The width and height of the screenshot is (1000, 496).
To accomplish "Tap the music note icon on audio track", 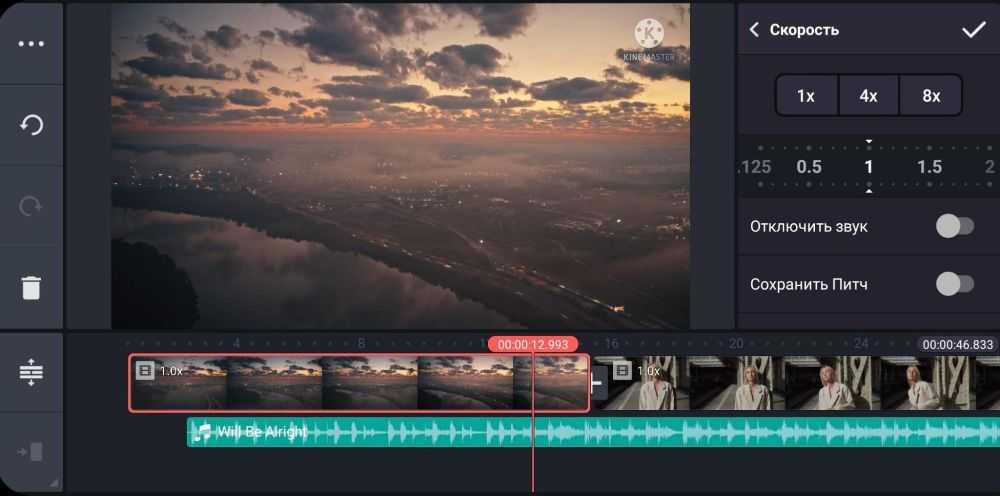I will click(x=203, y=432).
